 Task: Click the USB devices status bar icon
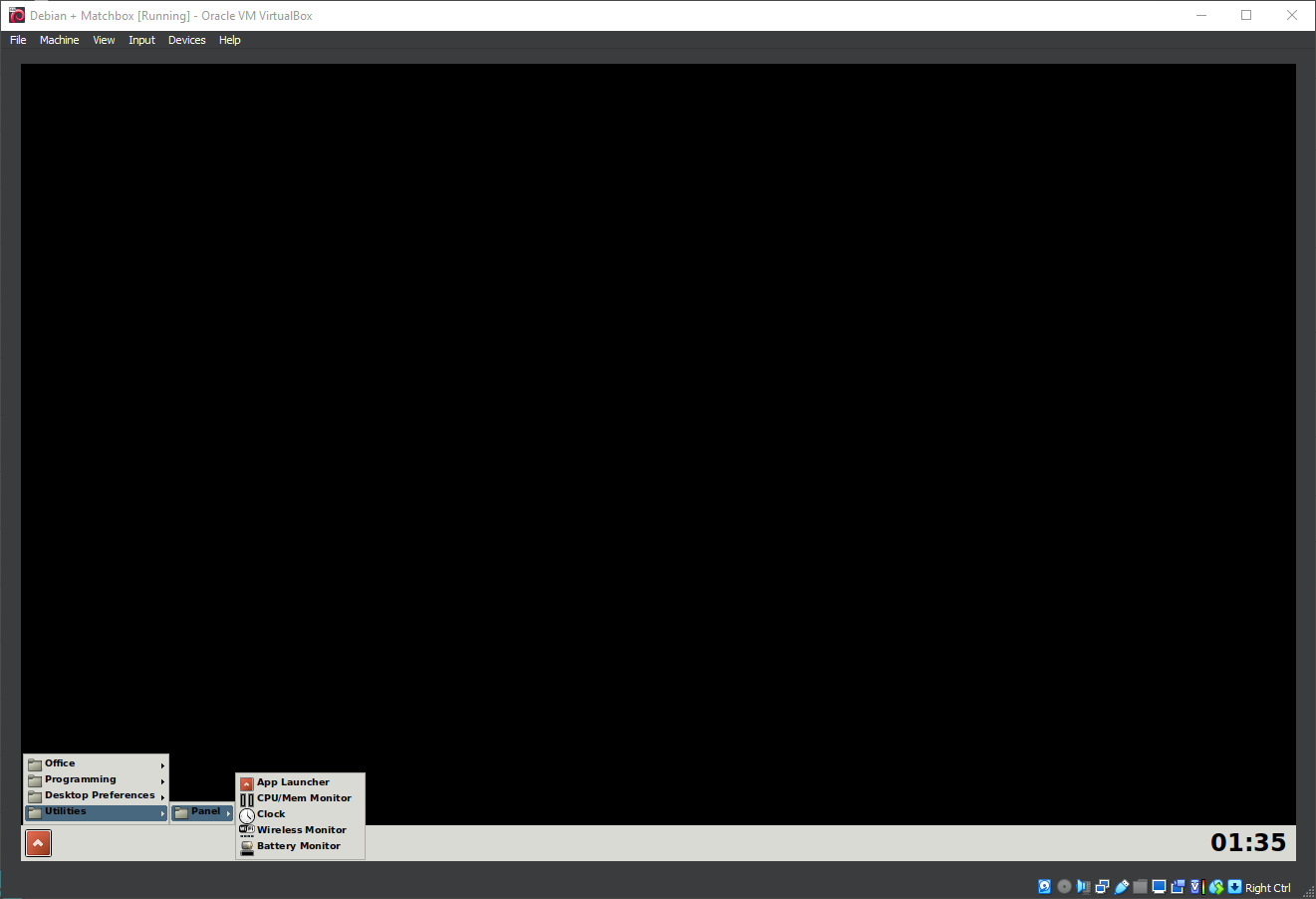tap(1122, 886)
